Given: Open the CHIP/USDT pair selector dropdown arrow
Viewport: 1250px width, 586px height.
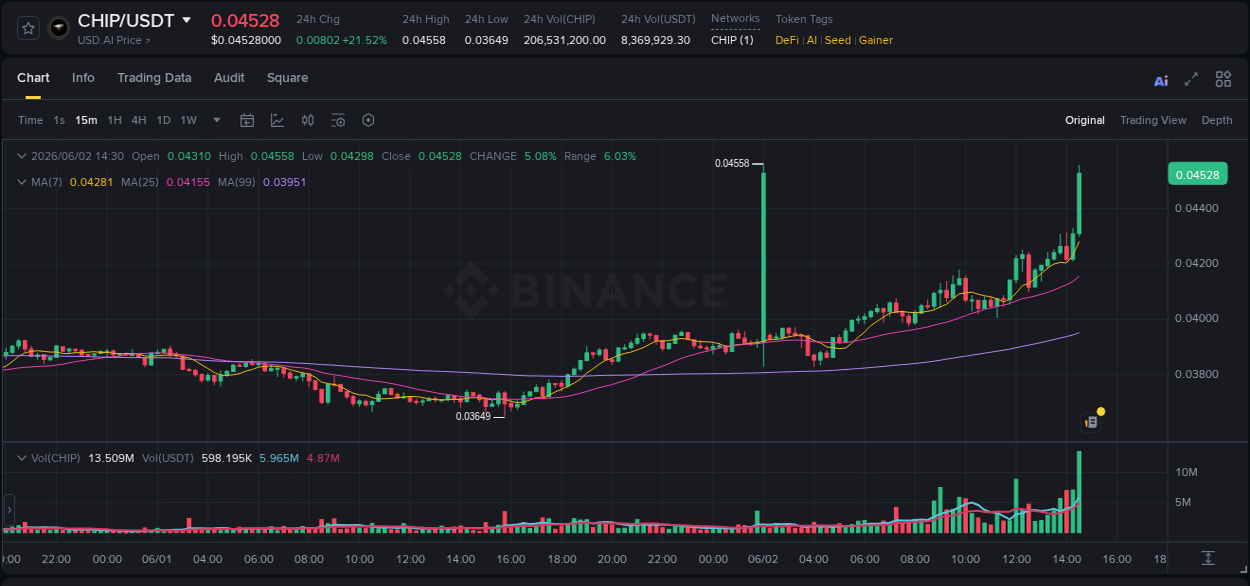Looking at the screenshot, I should pos(186,20).
